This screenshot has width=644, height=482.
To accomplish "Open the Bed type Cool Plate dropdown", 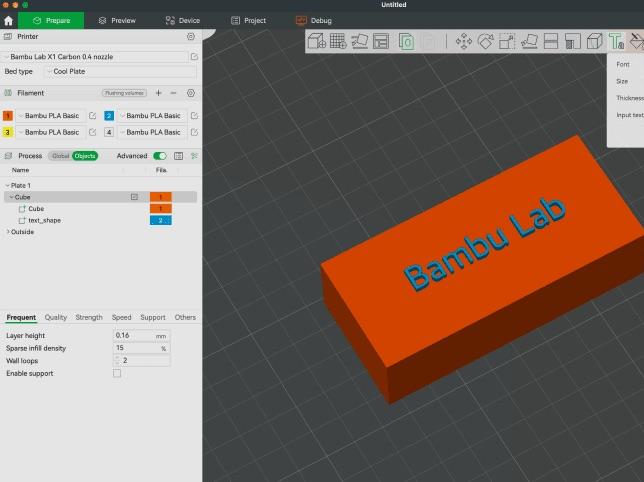I will click(120, 71).
